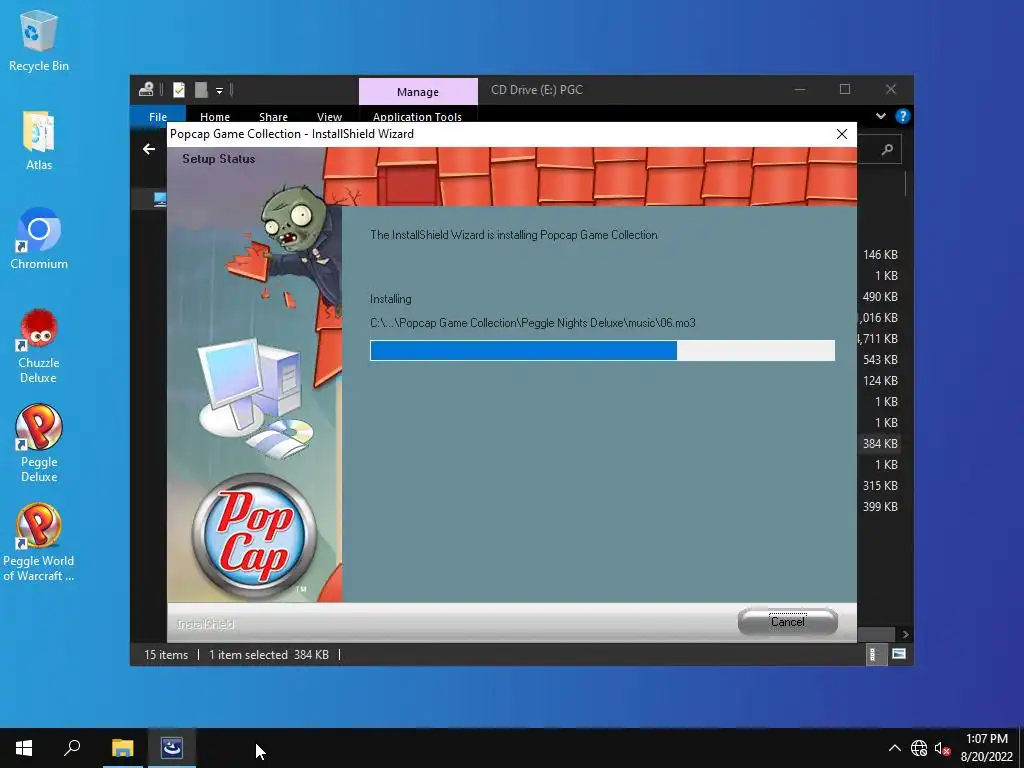1024x768 pixels.
Task: Open File Explorer from the taskbar
Action: [122, 748]
